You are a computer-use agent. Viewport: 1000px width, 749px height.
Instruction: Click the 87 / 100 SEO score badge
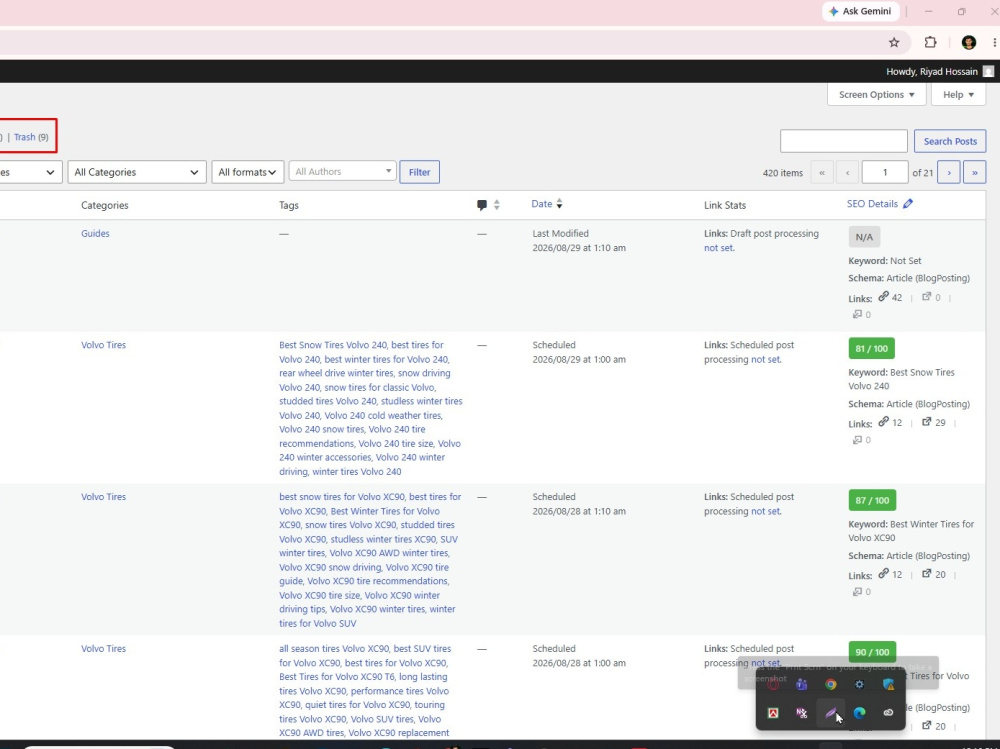pyautogui.click(x=872, y=500)
